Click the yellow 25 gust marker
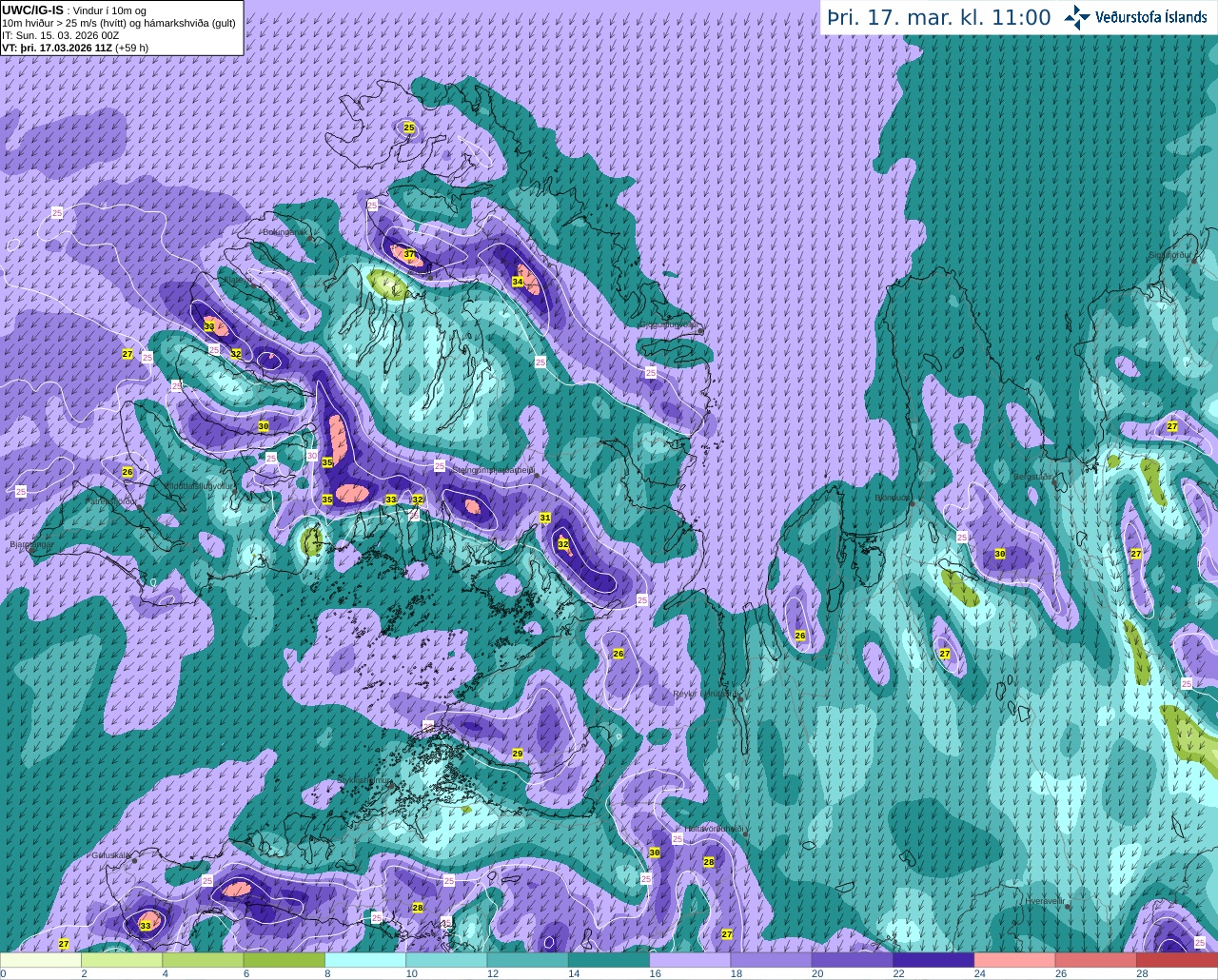Image resolution: width=1218 pixels, height=980 pixels. [x=409, y=127]
